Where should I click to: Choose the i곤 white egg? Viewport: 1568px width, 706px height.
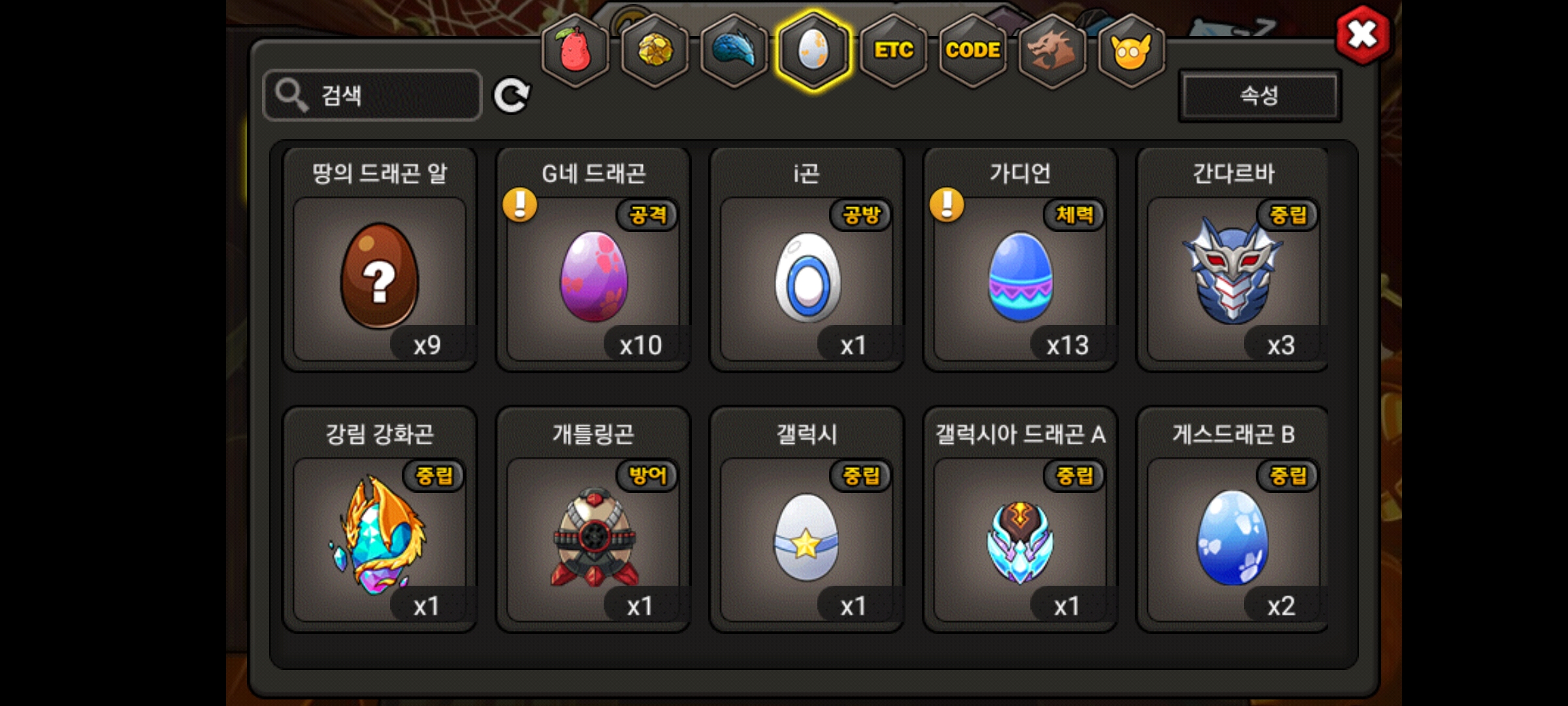point(807,260)
